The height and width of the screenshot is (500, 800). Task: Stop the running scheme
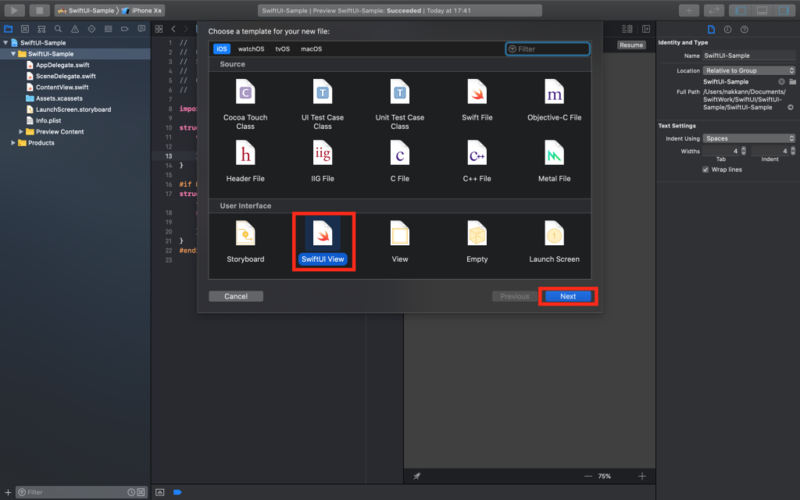point(39,10)
